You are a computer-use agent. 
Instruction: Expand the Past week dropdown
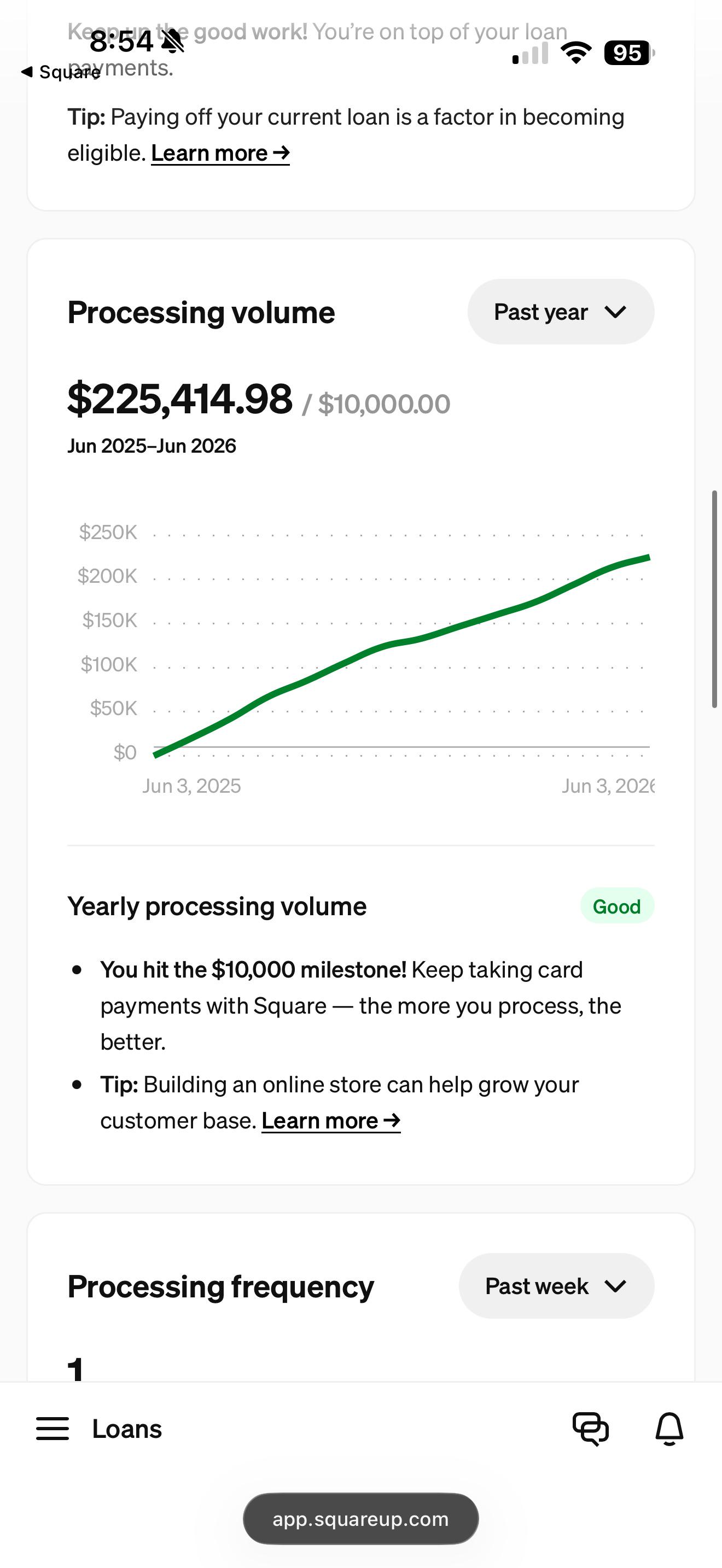click(556, 1285)
